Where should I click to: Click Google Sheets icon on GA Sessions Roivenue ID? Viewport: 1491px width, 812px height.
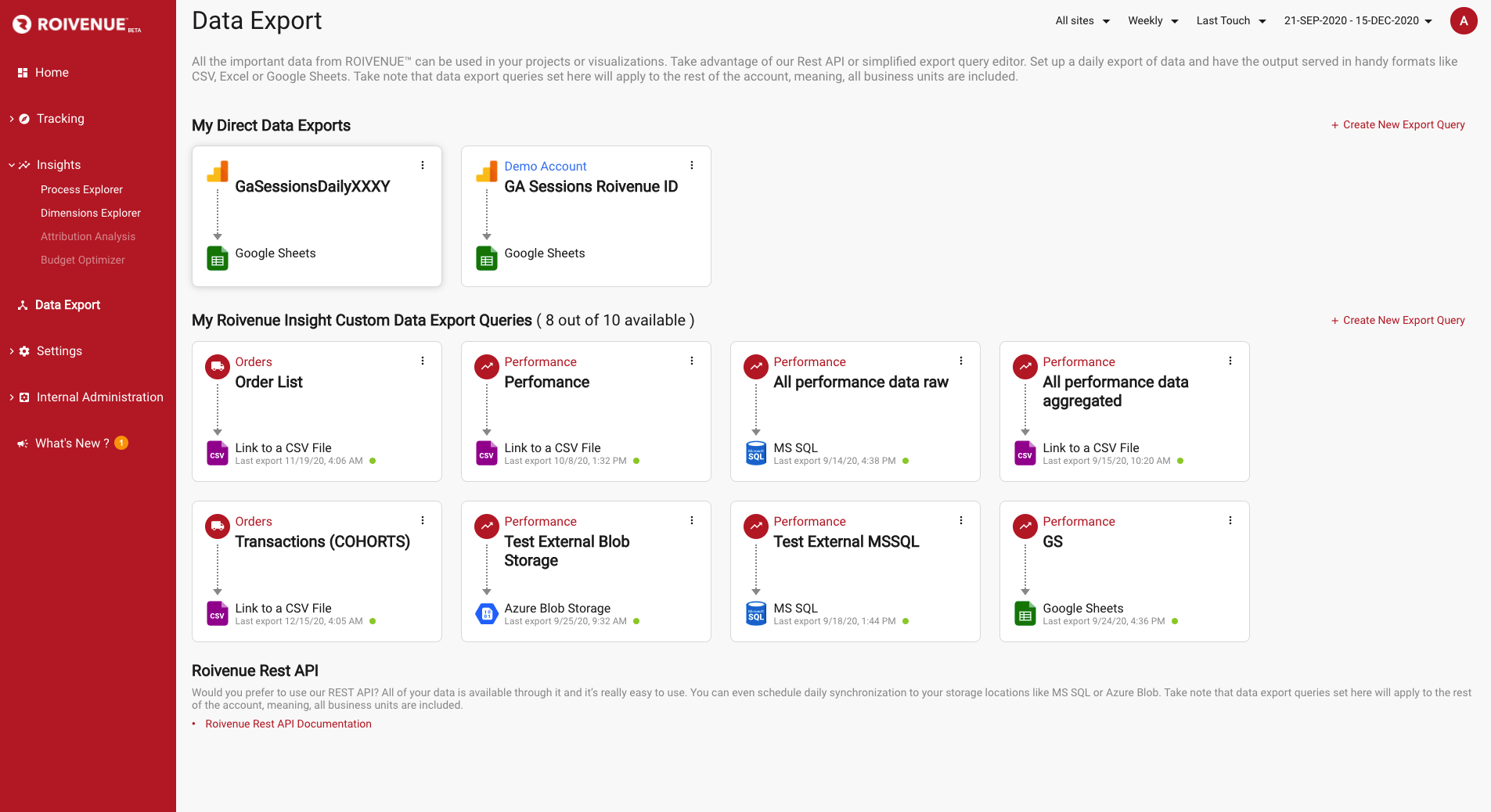[x=487, y=258]
